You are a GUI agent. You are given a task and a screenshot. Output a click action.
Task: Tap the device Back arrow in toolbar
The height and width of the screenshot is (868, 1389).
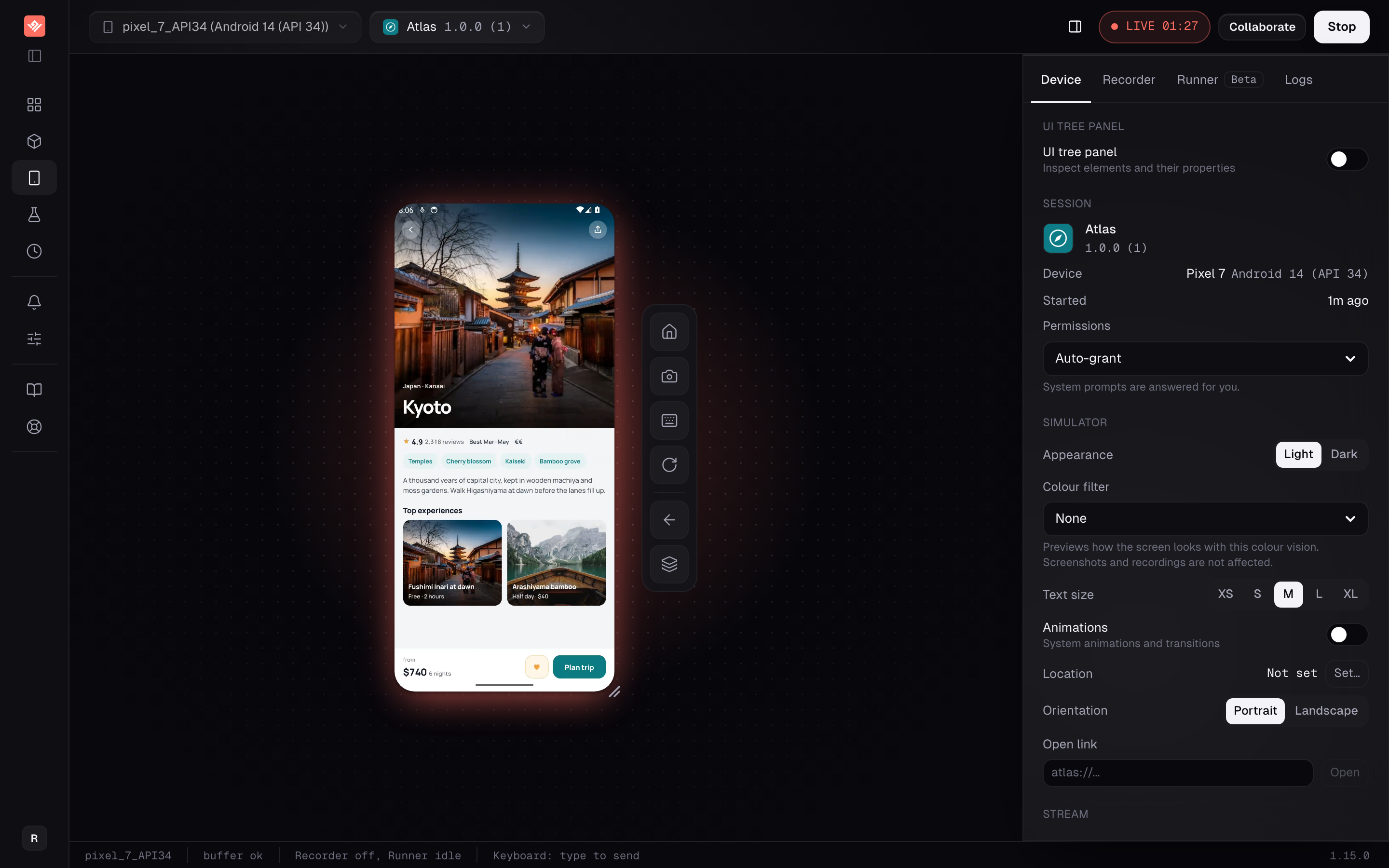pos(669,520)
